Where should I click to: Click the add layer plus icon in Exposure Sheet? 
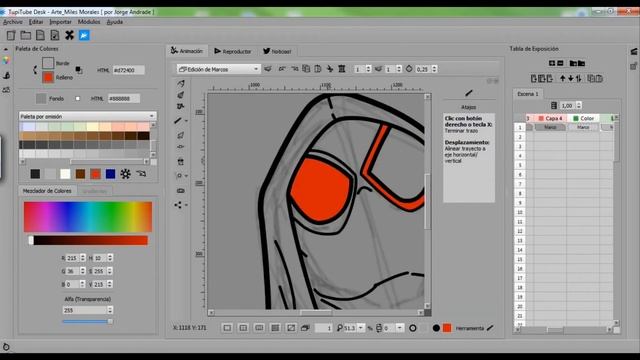[x=552, y=63]
